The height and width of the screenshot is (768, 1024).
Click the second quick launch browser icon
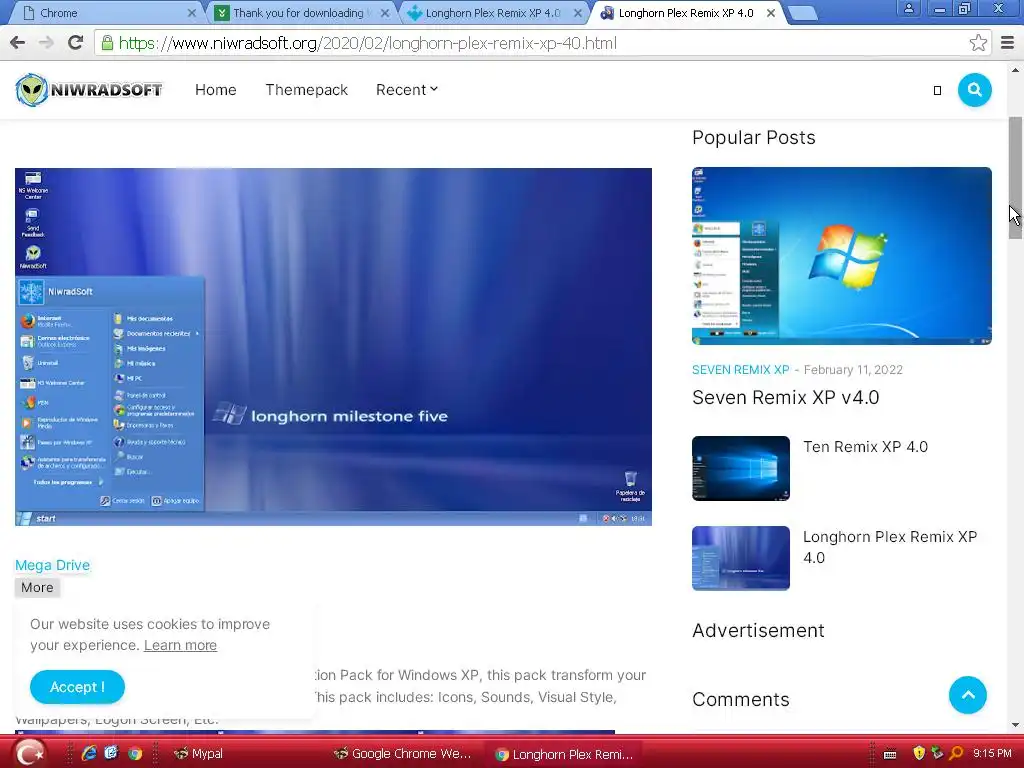click(x=111, y=753)
